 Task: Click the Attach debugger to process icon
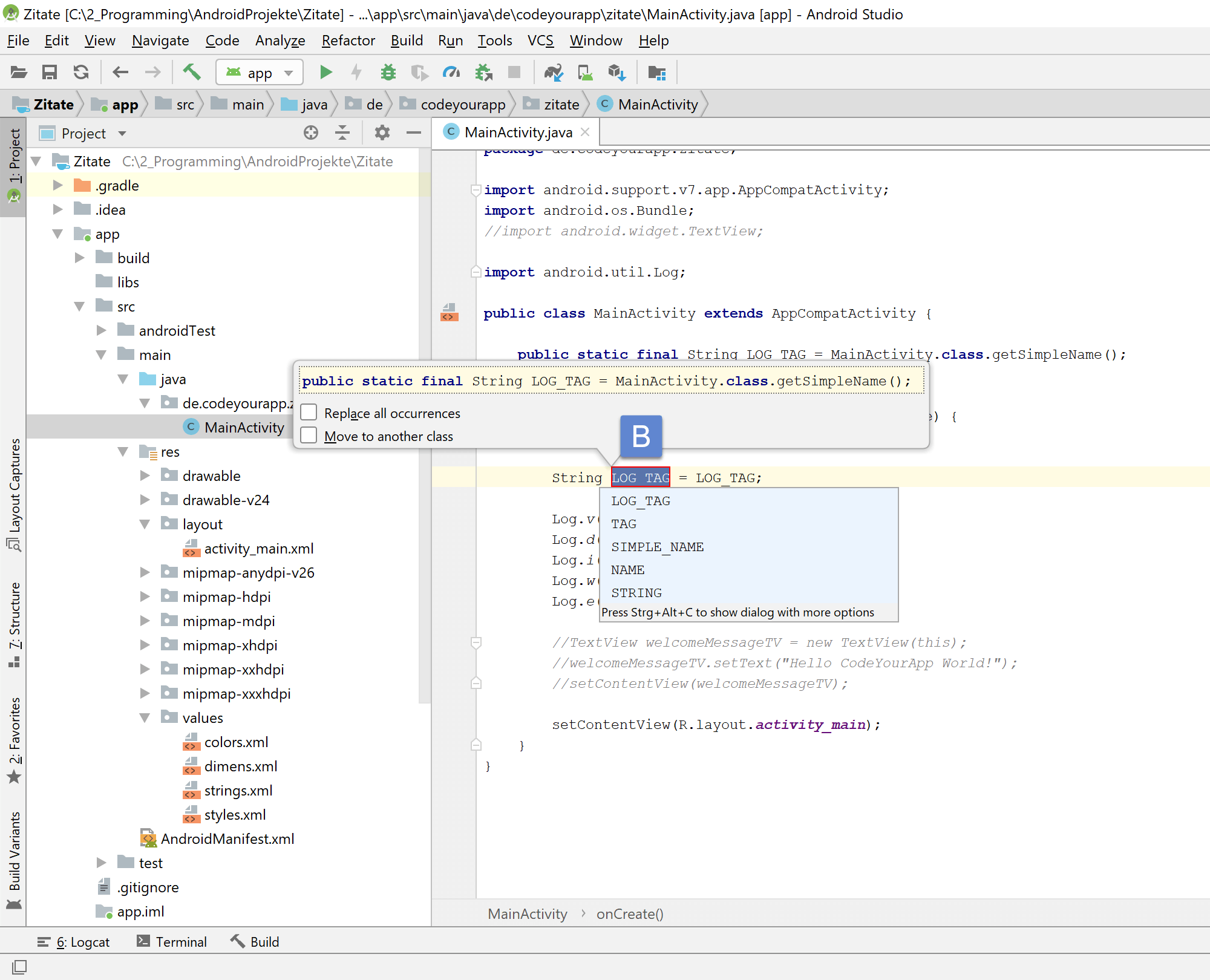(483, 73)
